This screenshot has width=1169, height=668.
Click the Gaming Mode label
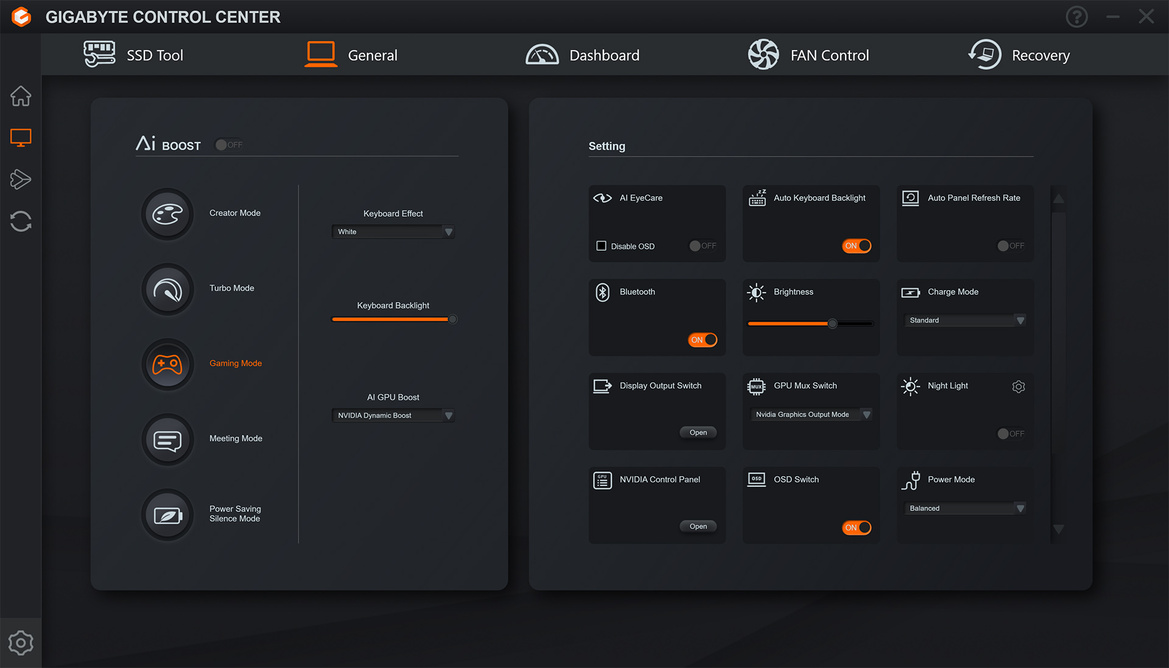pos(236,364)
